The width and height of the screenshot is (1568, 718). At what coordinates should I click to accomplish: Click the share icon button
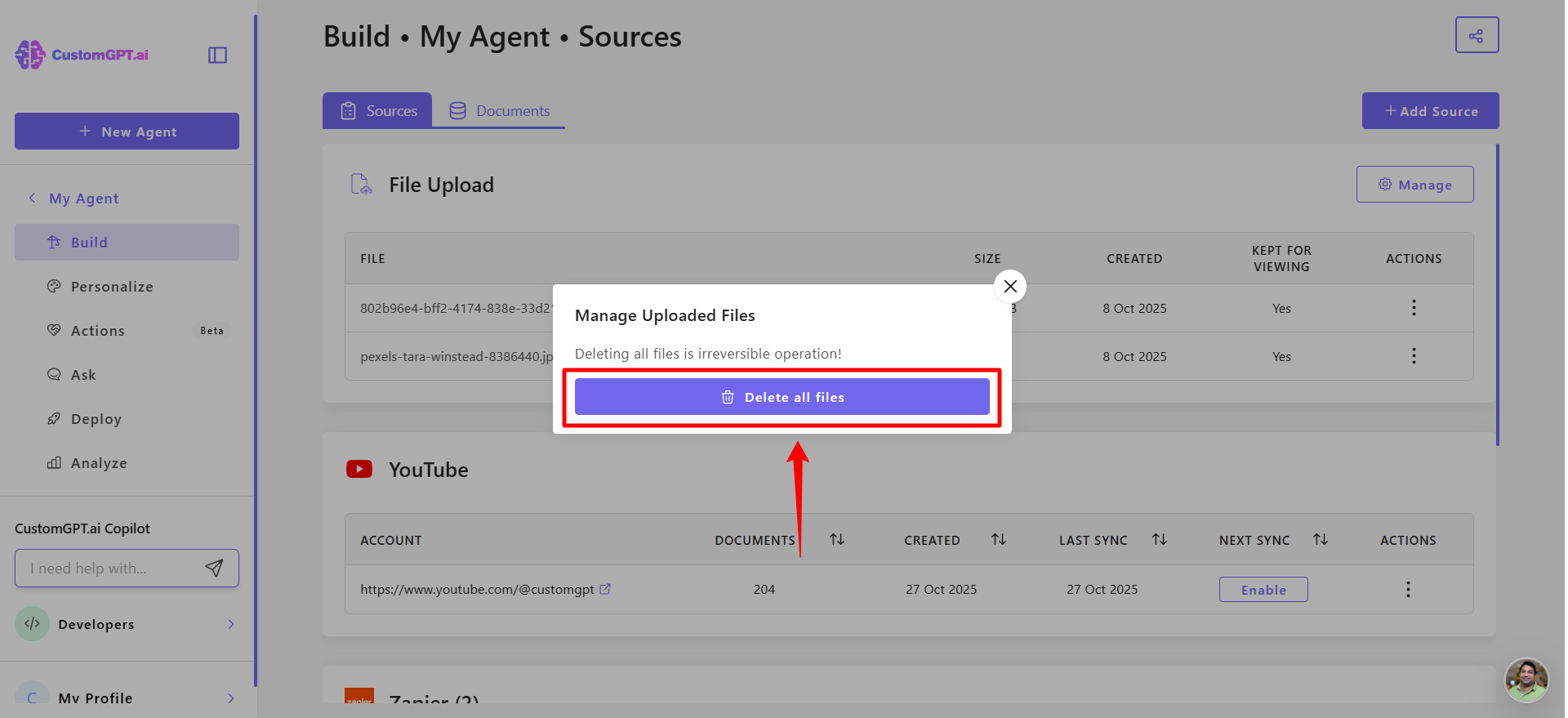pos(1477,35)
